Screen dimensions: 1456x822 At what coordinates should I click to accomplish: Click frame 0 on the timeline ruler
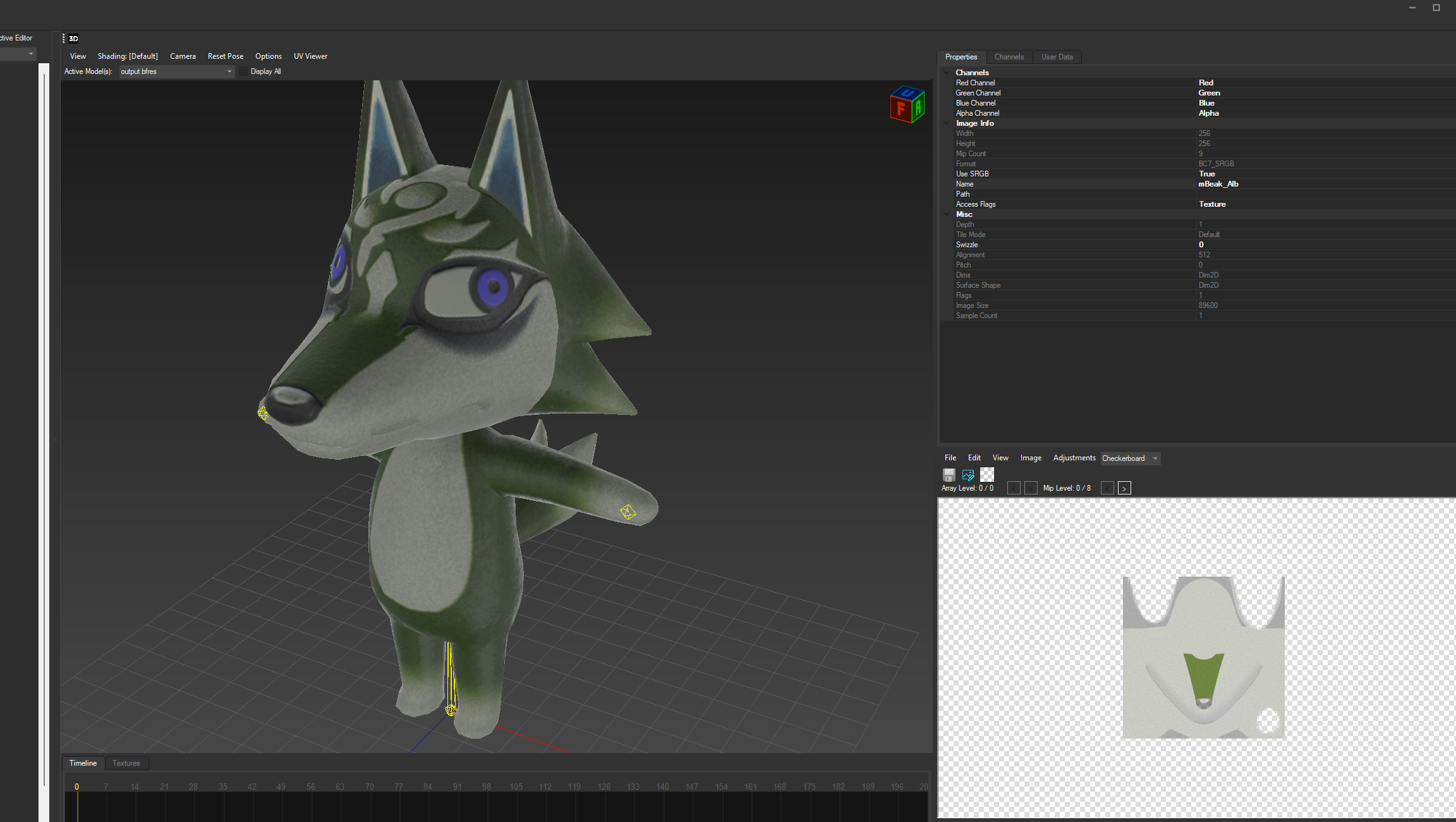(76, 786)
